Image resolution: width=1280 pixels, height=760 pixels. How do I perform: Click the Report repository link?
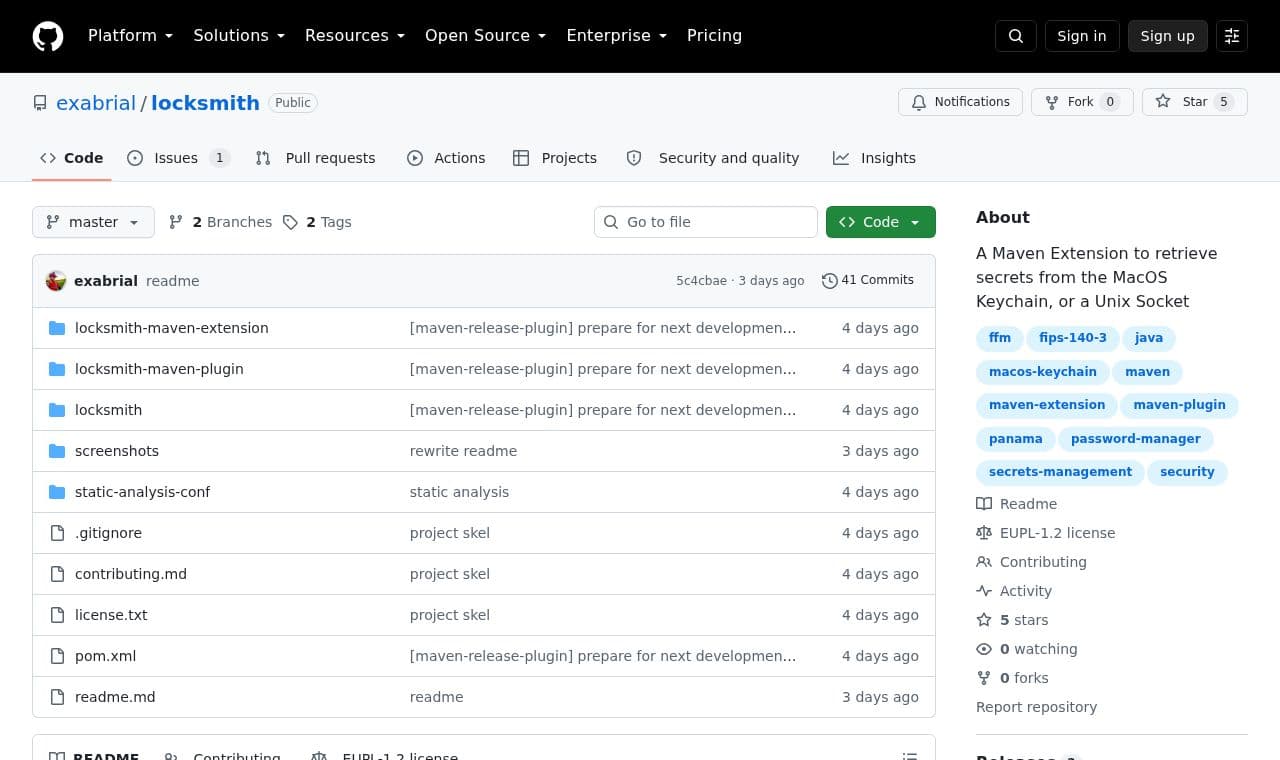coord(1036,707)
